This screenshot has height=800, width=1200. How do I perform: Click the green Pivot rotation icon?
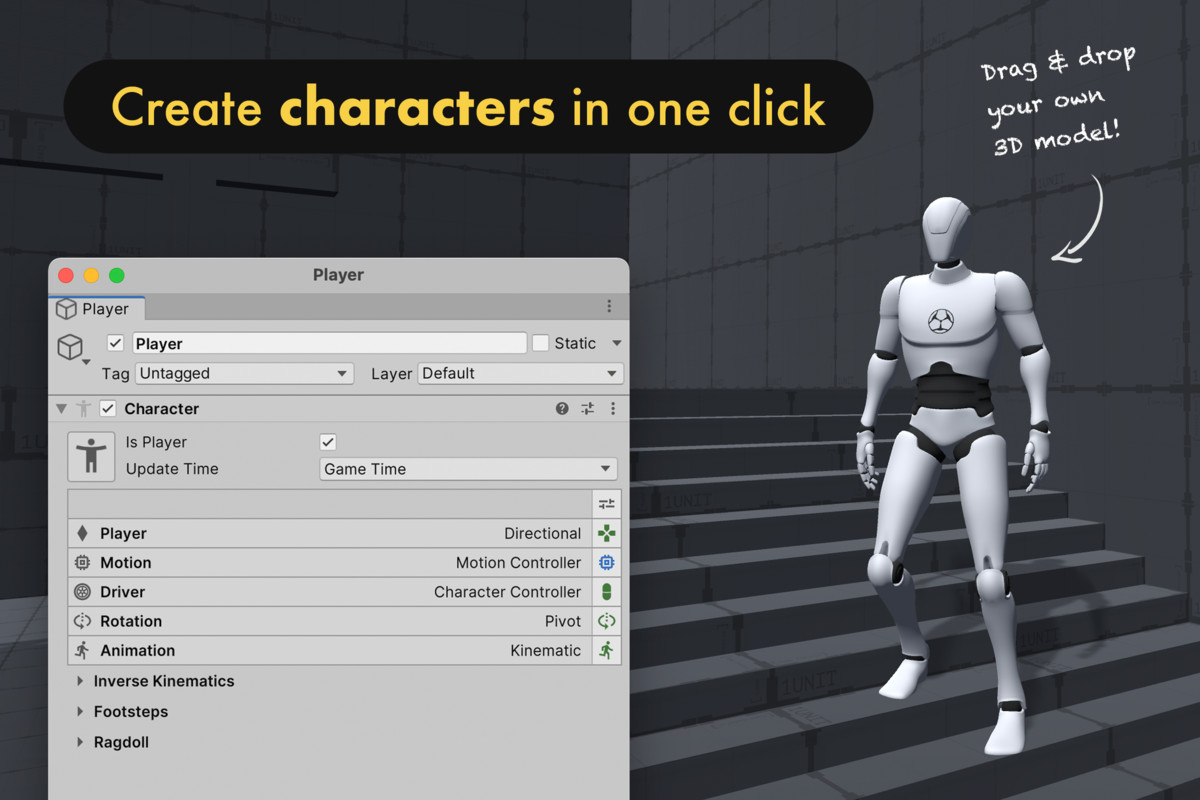point(607,621)
